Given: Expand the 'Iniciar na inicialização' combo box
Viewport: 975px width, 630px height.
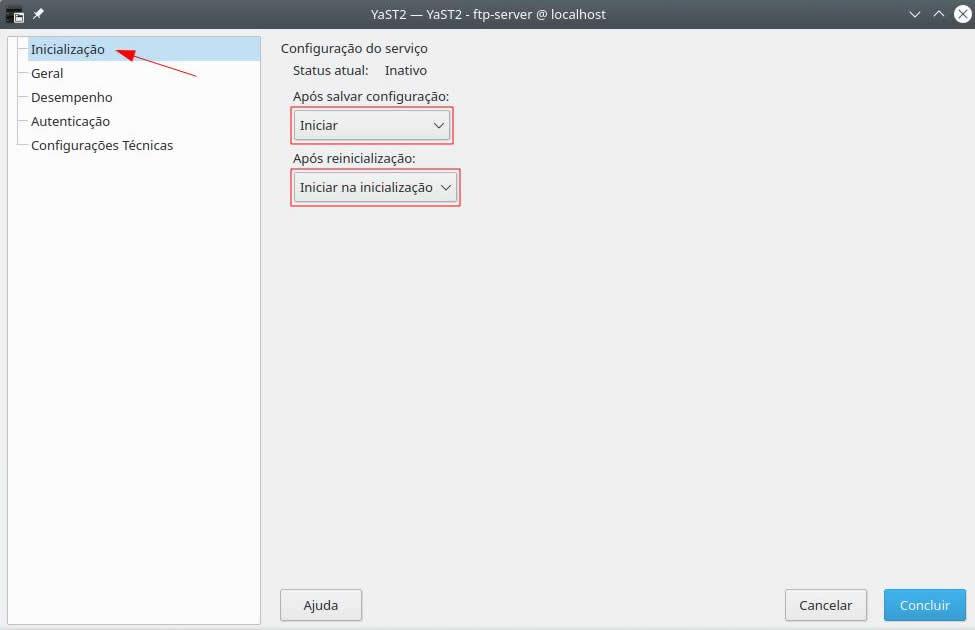Looking at the screenshot, I should (x=375, y=187).
